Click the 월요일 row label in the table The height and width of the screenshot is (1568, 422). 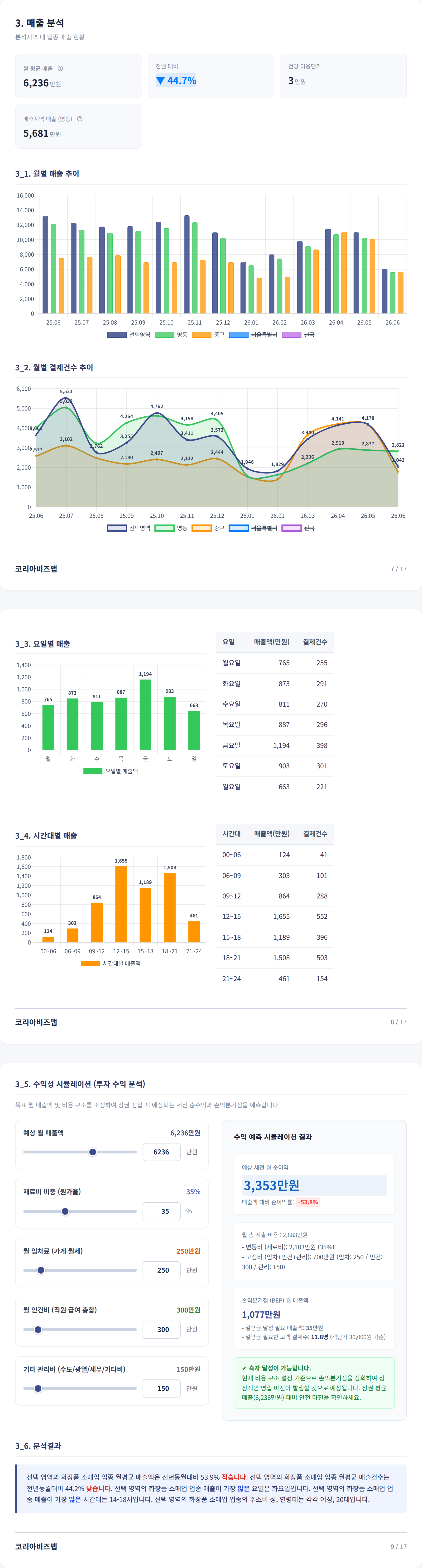click(x=231, y=663)
